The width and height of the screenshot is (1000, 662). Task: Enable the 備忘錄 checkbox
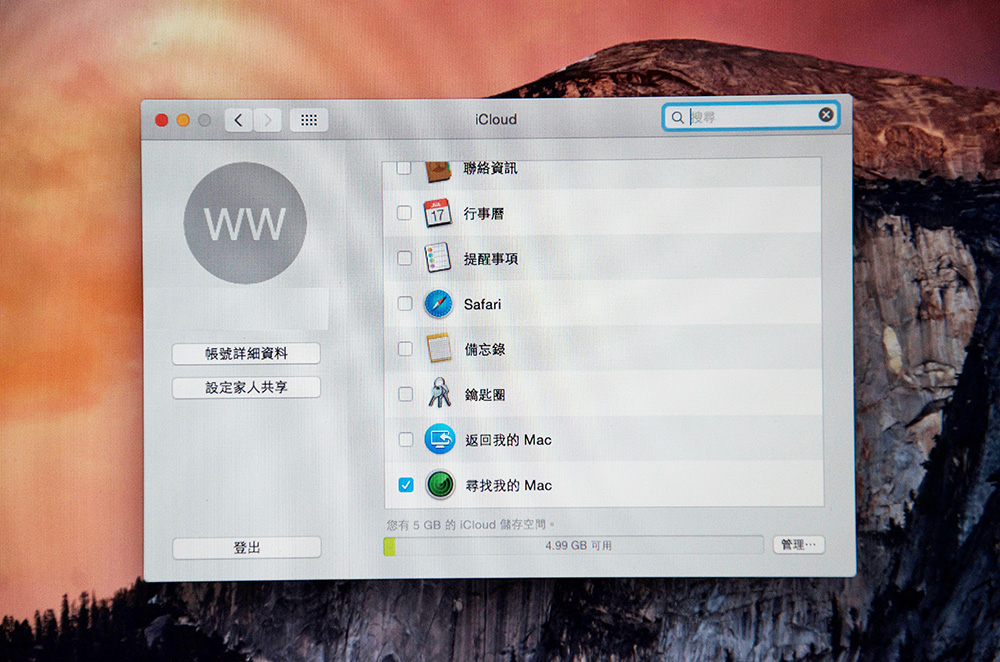(x=405, y=349)
